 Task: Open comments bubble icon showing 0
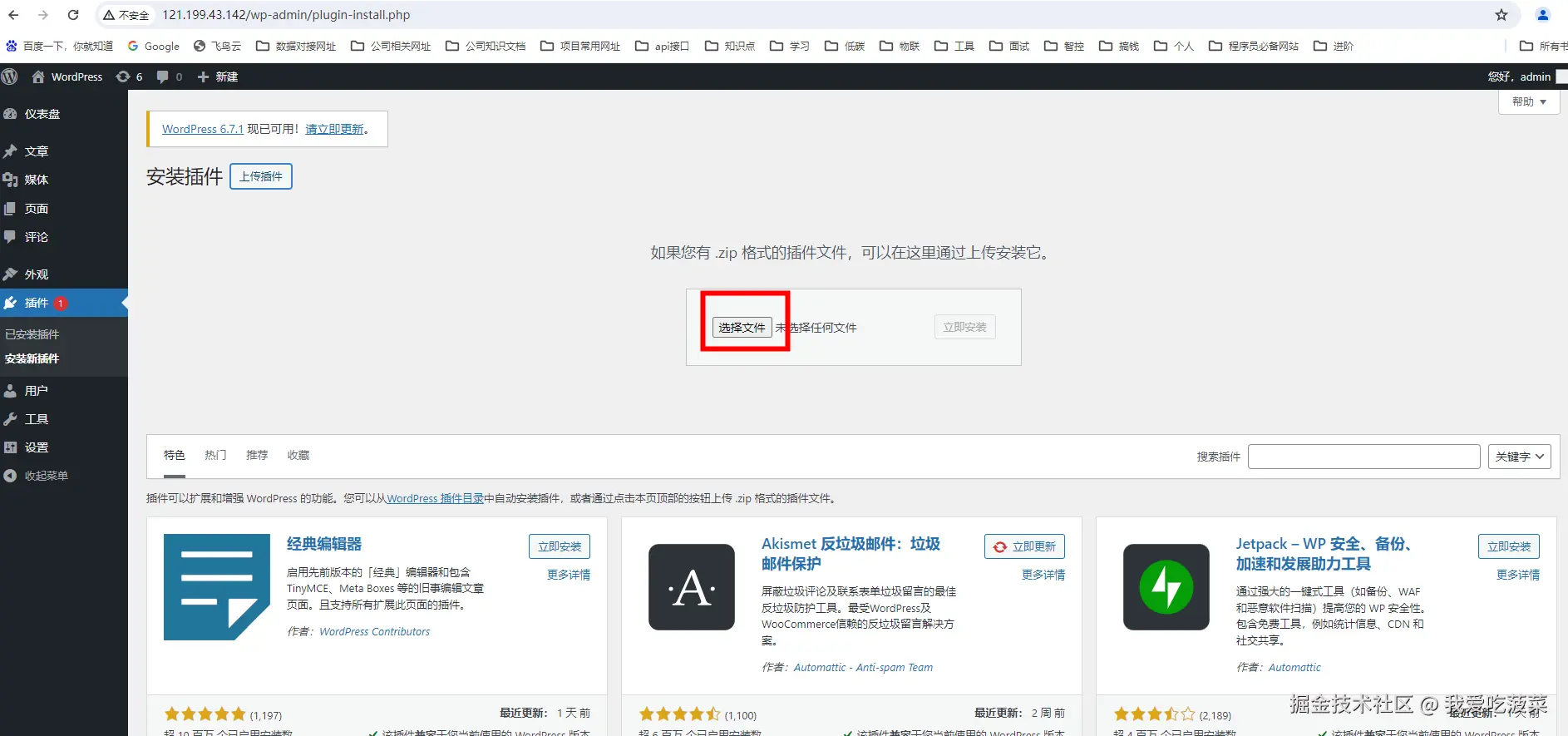pyautogui.click(x=170, y=77)
